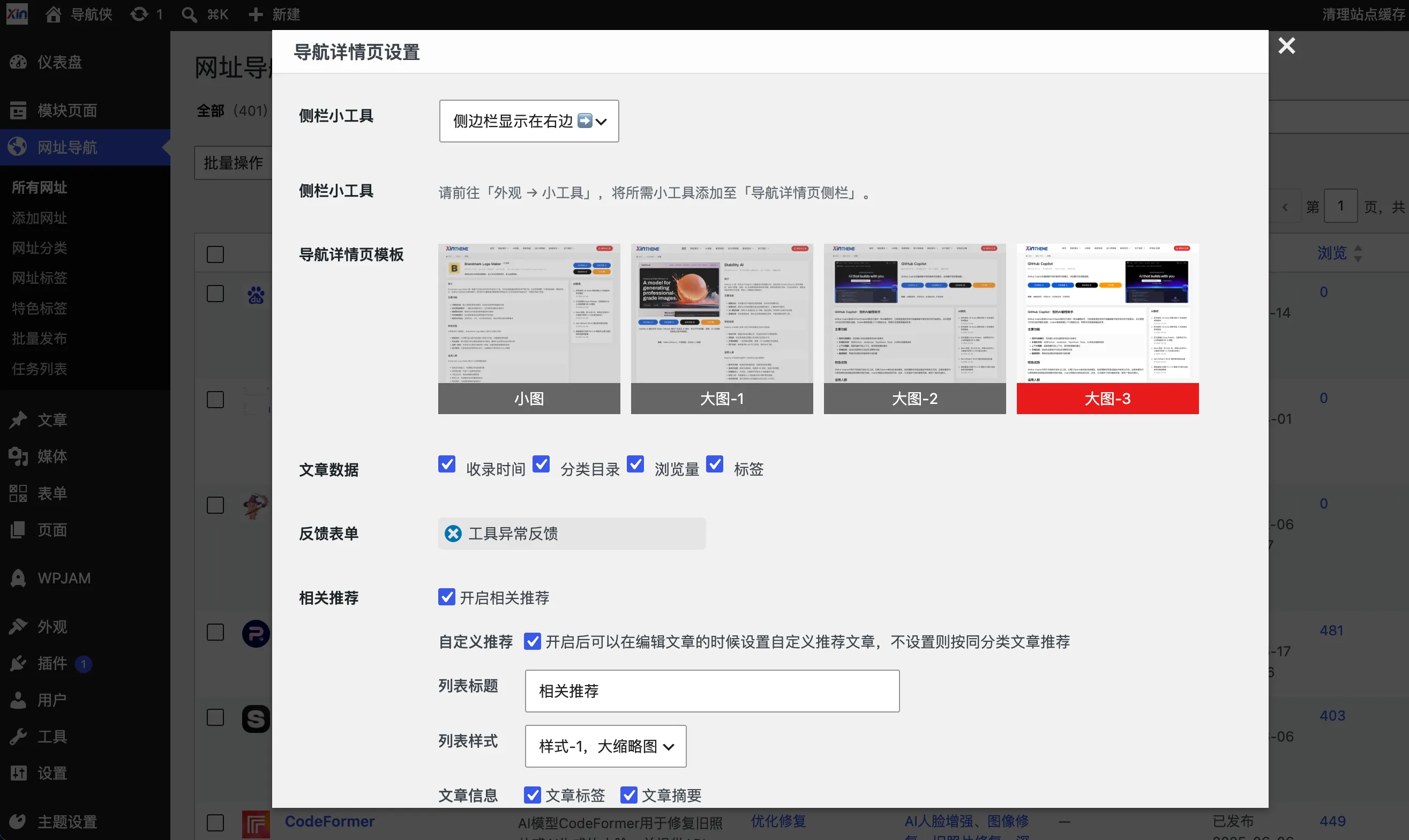Select the 大图-3 template thumbnail

click(x=1107, y=329)
